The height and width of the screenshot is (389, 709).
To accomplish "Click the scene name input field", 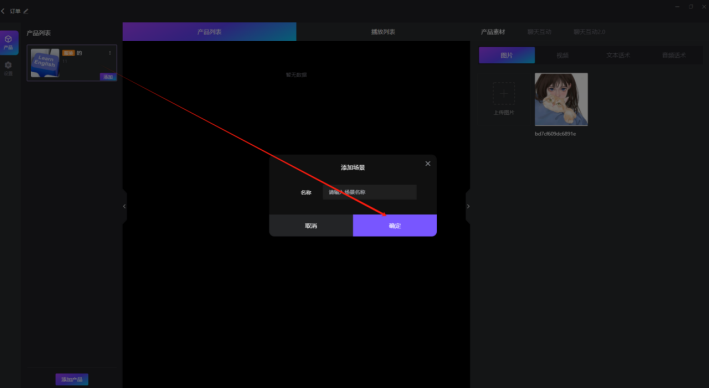I will point(369,192).
